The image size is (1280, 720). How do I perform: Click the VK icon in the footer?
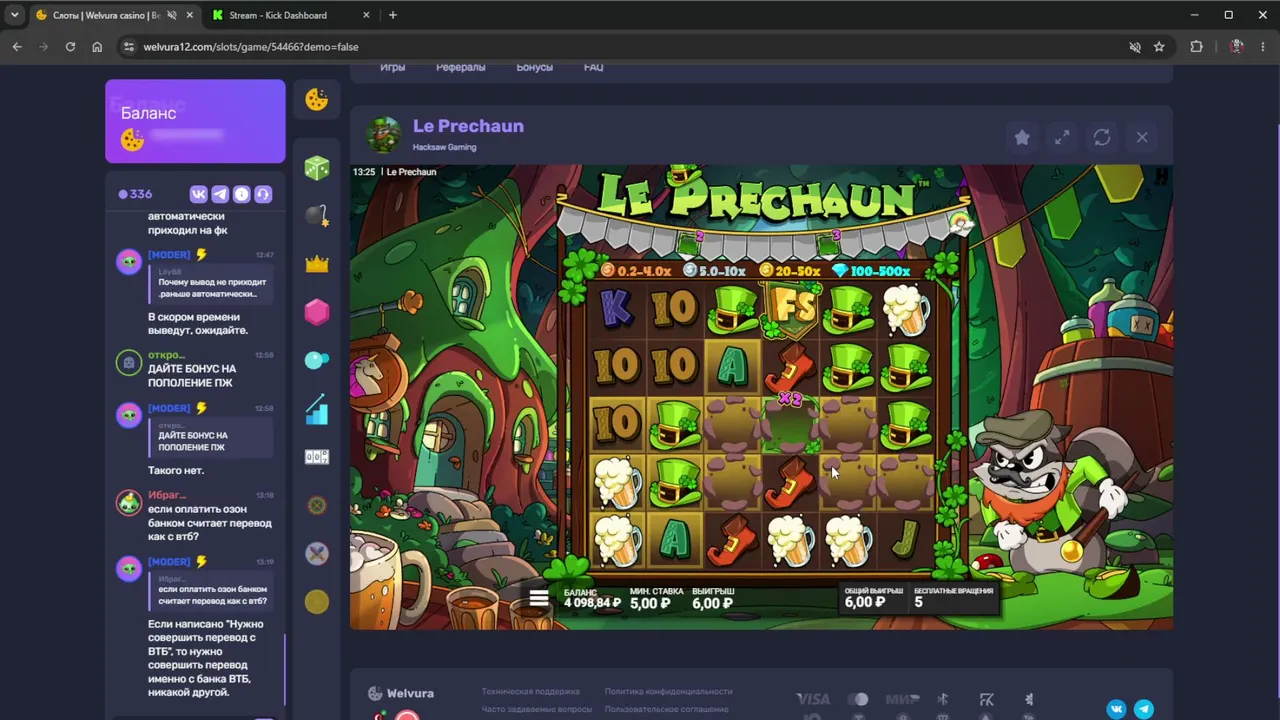(x=1116, y=709)
